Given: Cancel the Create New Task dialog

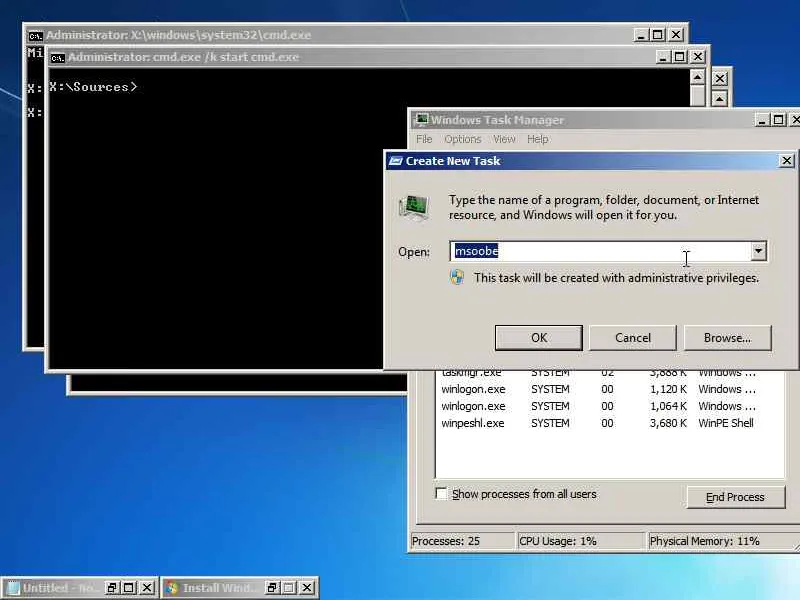Looking at the screenshot, I should click(x=633, y=338).
